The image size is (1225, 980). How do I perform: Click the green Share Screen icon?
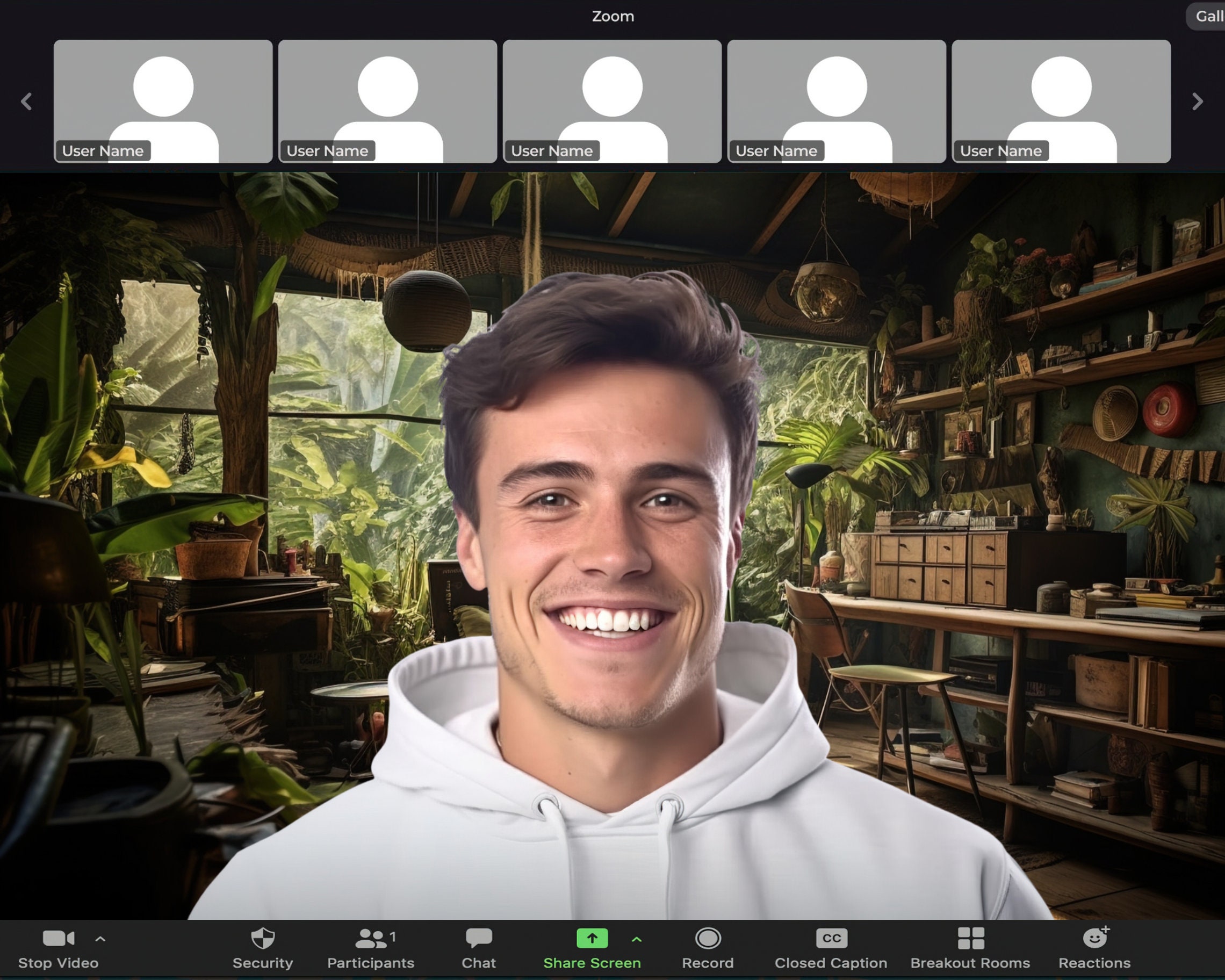tap(592, 939)
